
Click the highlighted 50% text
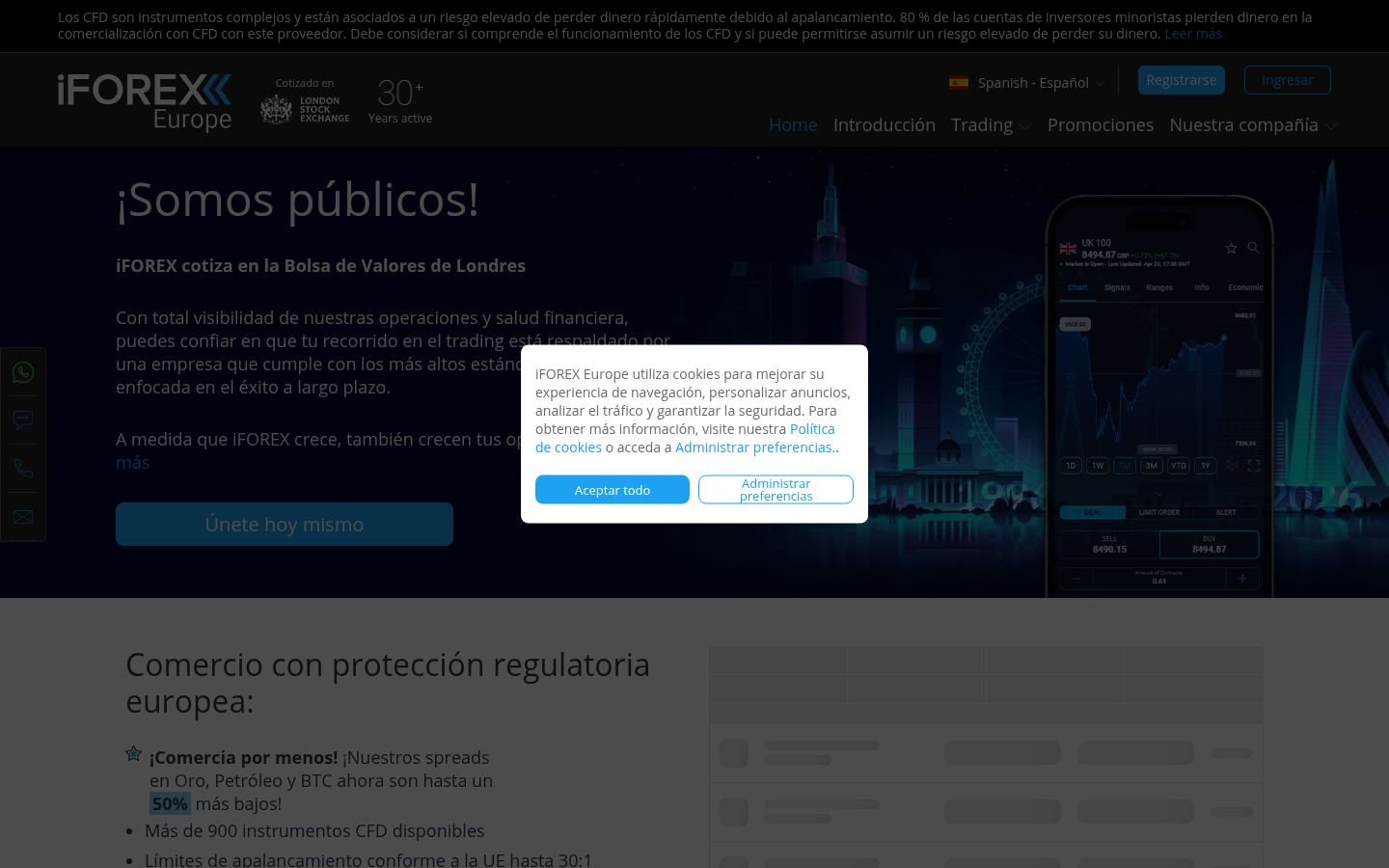click(x=170, y=803)
